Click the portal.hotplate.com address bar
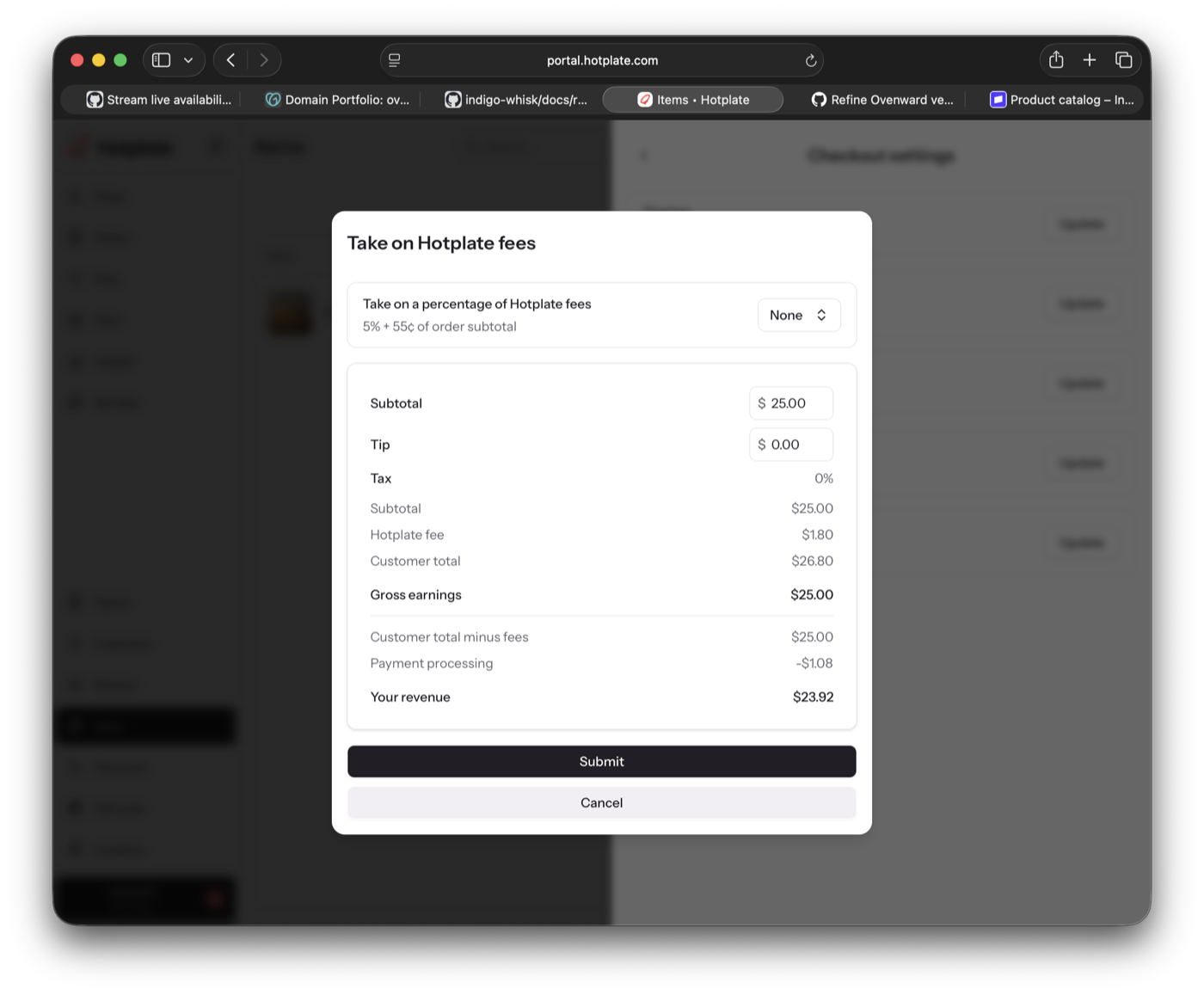Screen dimensions: 1204x995 coord(602,60)
